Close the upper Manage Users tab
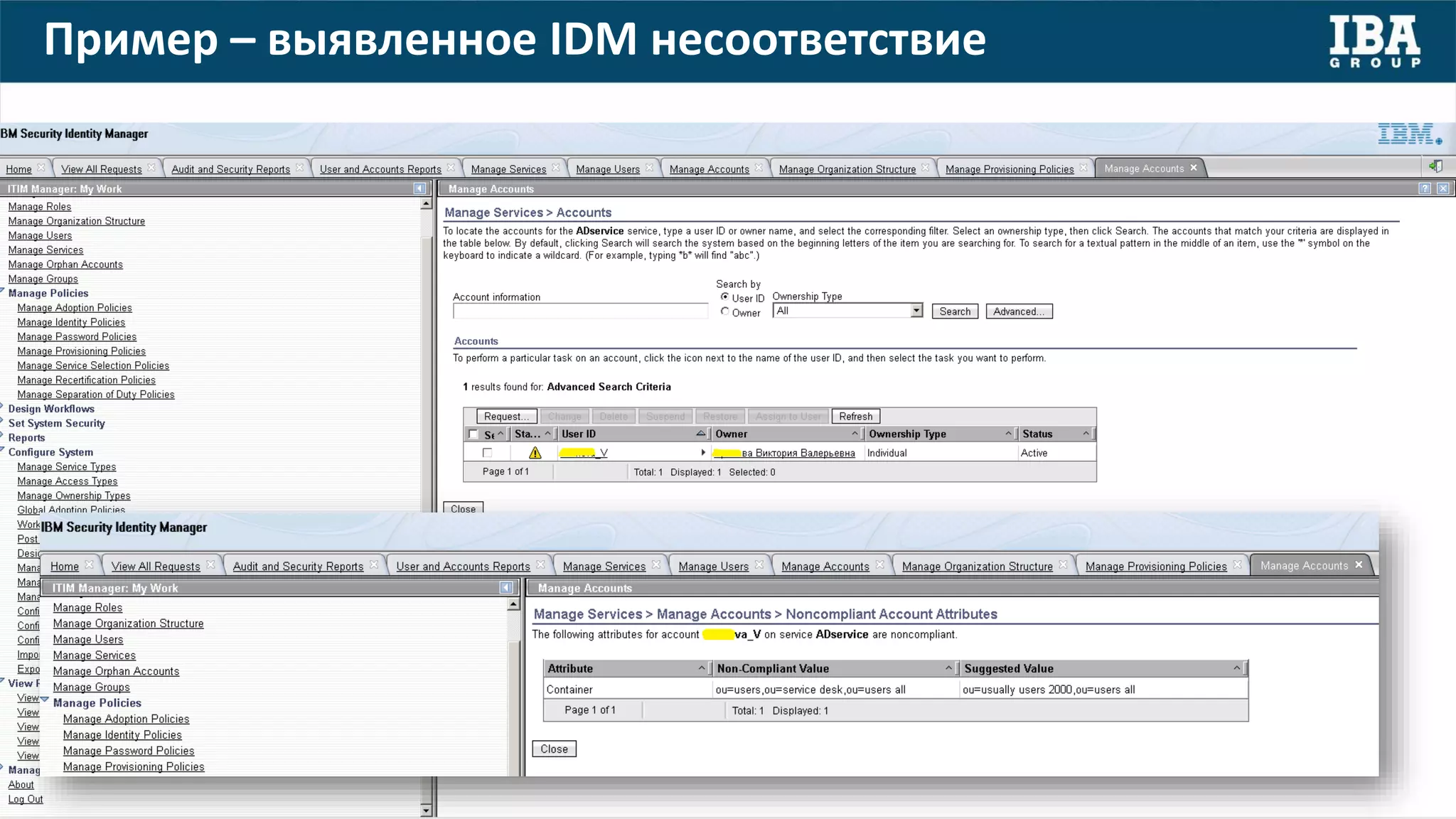Viewport: 1456px width, 819px height. tap(649, 168)
